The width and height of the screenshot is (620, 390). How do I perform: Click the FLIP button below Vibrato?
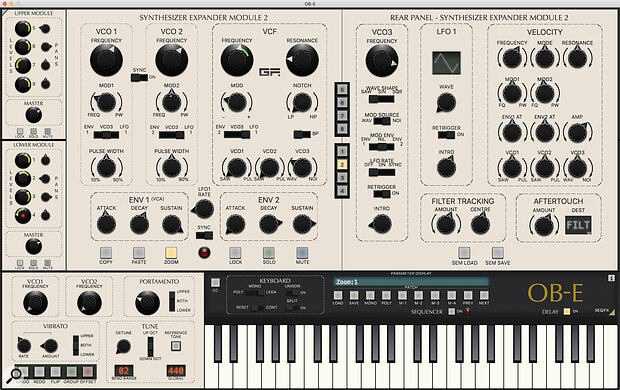55,371
